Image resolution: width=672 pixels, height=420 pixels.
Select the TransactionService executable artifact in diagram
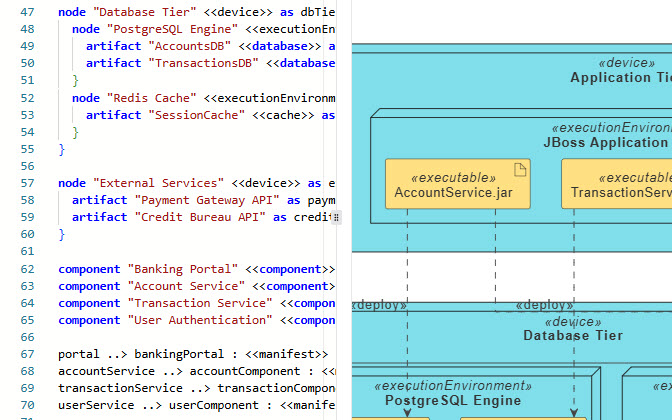tap(617, 184)
